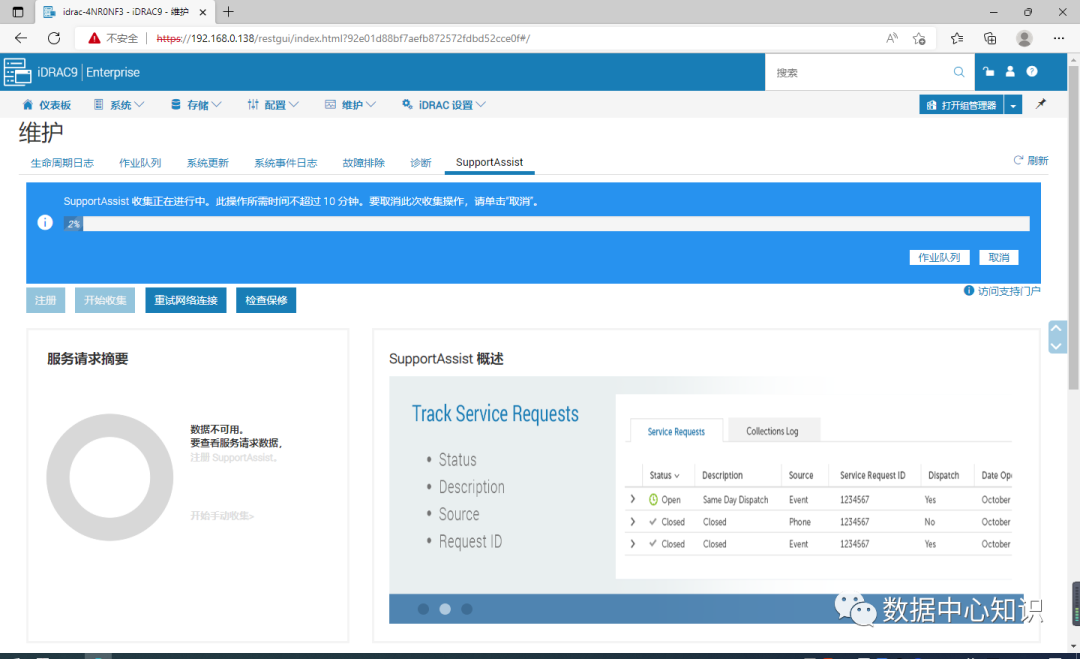Expand the iDRAC 设置 dropdown menu
Image resolution: width=1080 pixels, height=659 pixels.
444,105
